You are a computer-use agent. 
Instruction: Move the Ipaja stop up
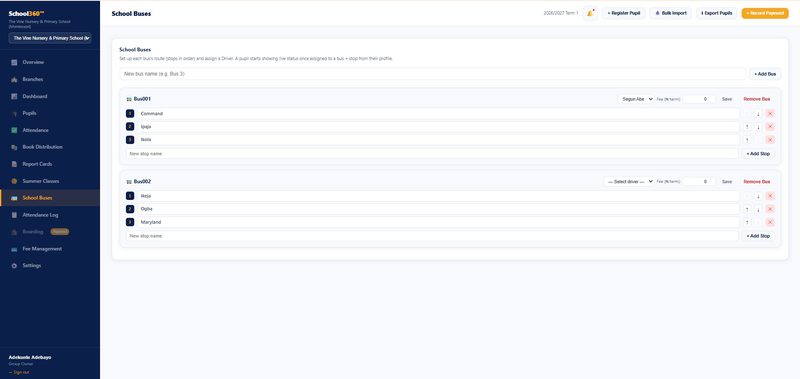(x=747, y=127)
